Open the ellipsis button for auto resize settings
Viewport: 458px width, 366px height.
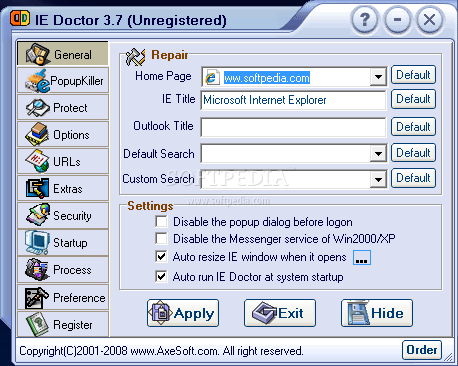coord(362,258)
